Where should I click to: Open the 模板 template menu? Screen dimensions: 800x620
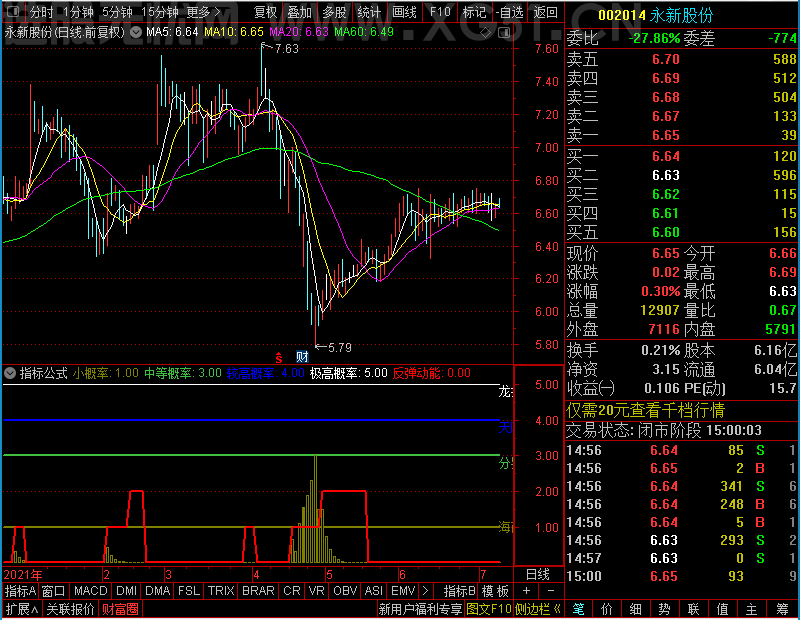point(495,591)
